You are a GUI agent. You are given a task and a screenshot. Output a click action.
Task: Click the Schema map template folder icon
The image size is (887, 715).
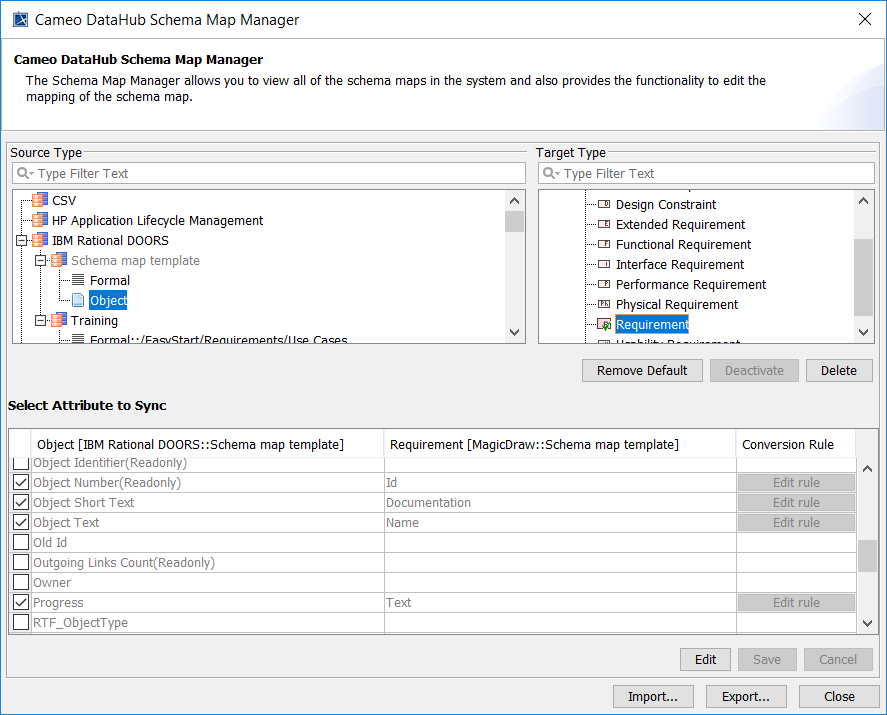pos(59,260)
